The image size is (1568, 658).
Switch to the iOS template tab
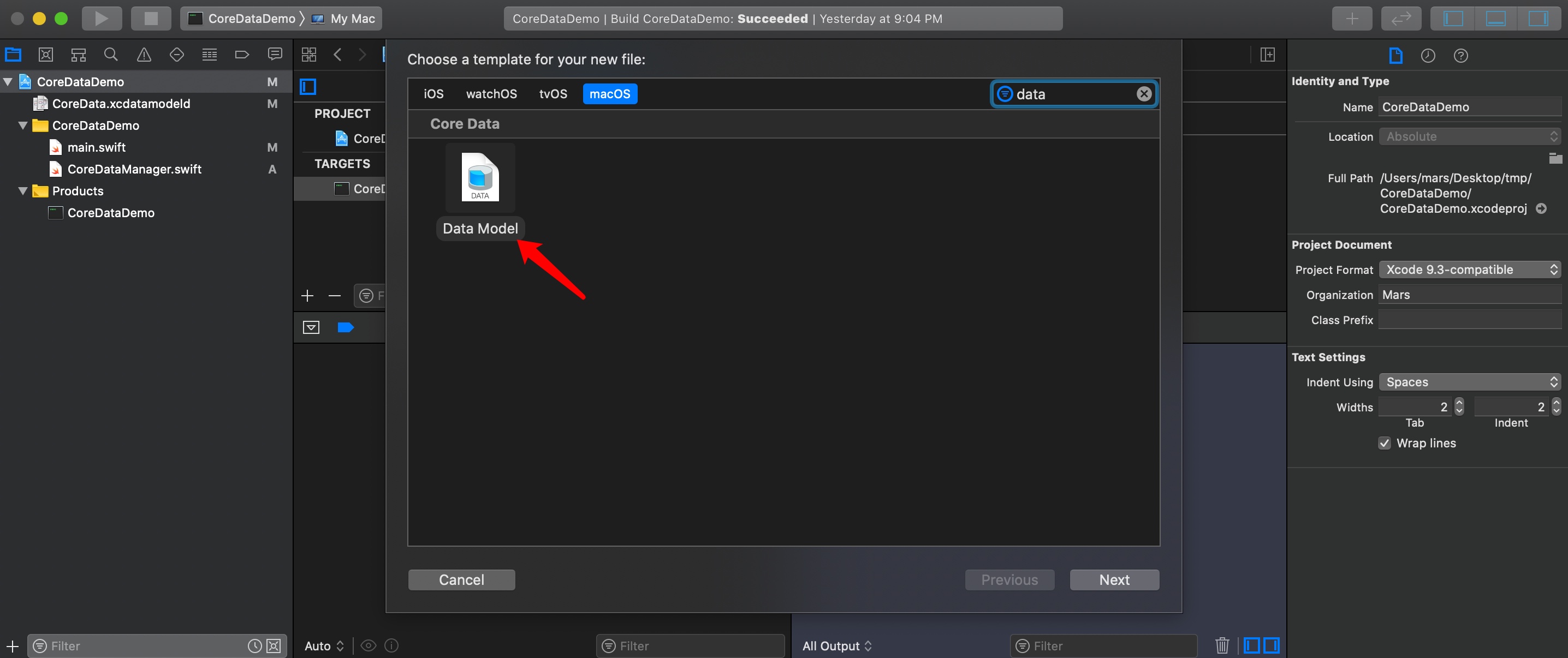coord(433,94)
